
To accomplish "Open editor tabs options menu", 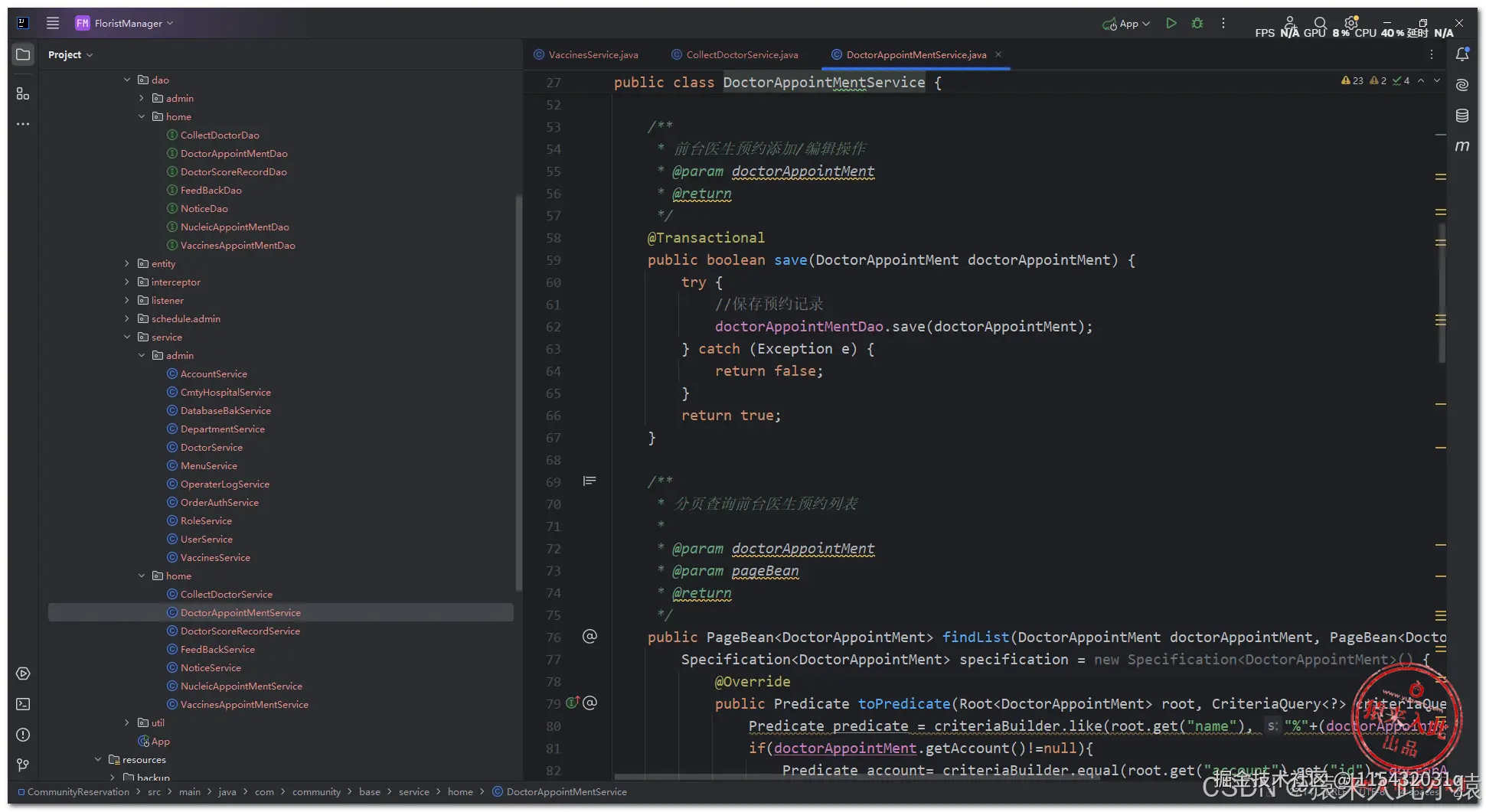I will (1432, 54).
